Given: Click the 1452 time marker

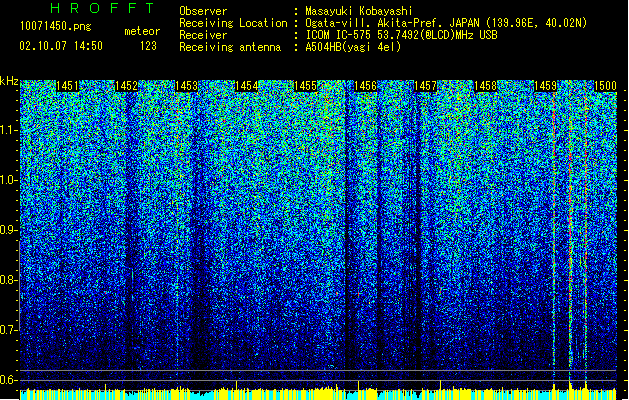Looking at the screenshot, I should click(127, 86).
